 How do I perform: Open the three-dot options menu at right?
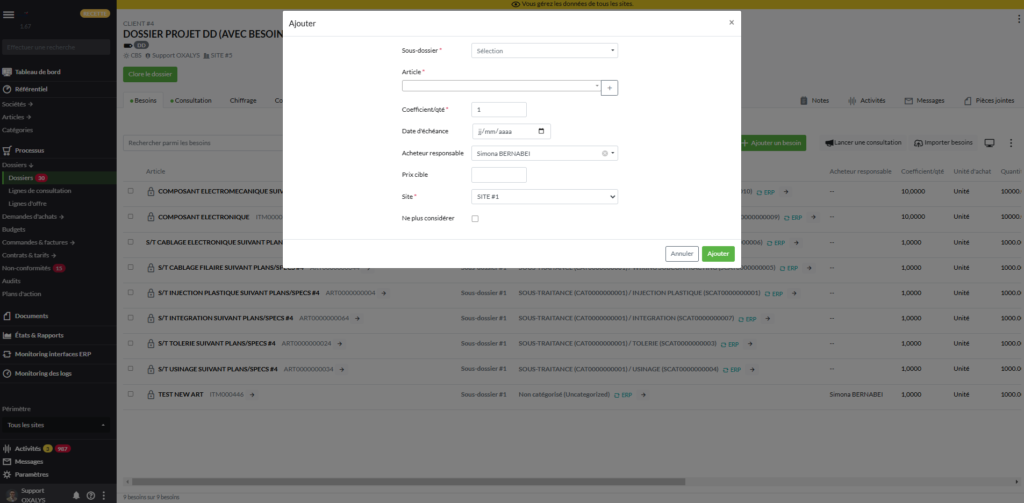1013,143
